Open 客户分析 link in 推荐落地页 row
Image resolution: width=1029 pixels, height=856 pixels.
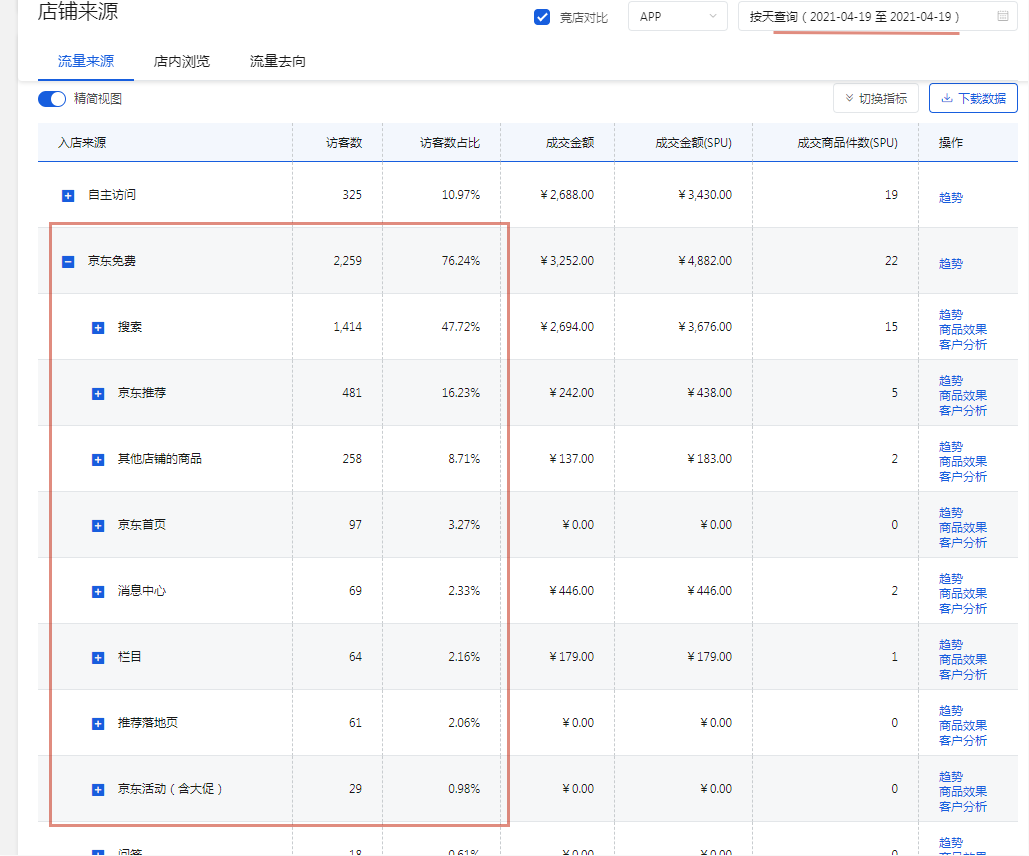(963, 740)
